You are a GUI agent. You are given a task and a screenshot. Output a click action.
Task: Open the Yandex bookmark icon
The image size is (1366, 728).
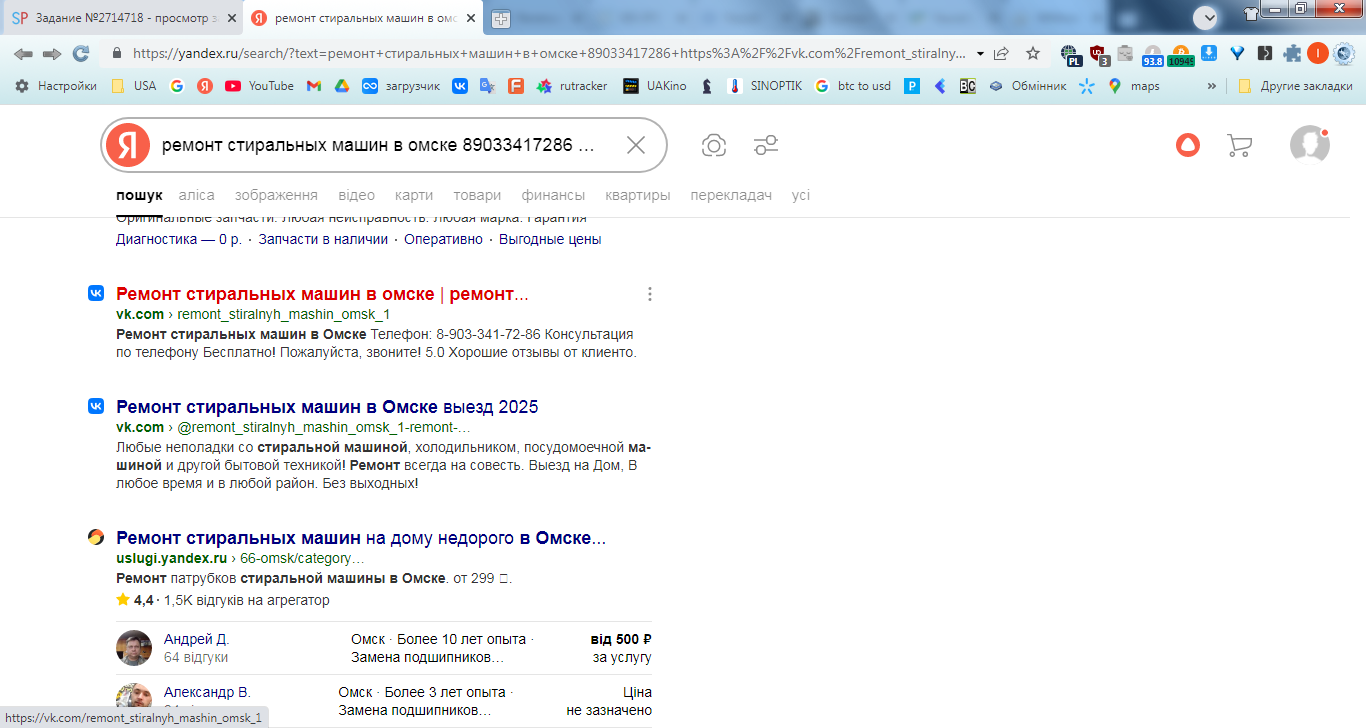click(x=205, y=86)
